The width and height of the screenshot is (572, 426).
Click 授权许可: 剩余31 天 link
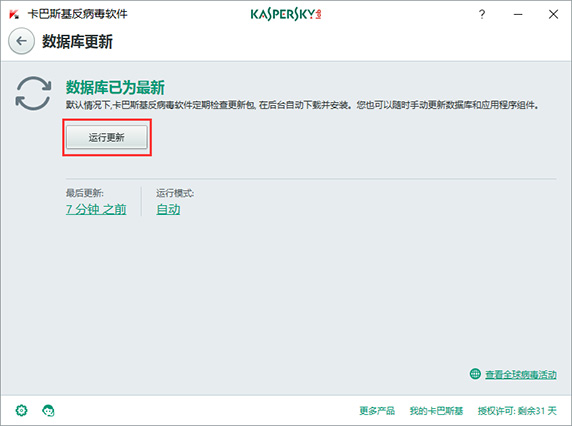tap(517, 411)
